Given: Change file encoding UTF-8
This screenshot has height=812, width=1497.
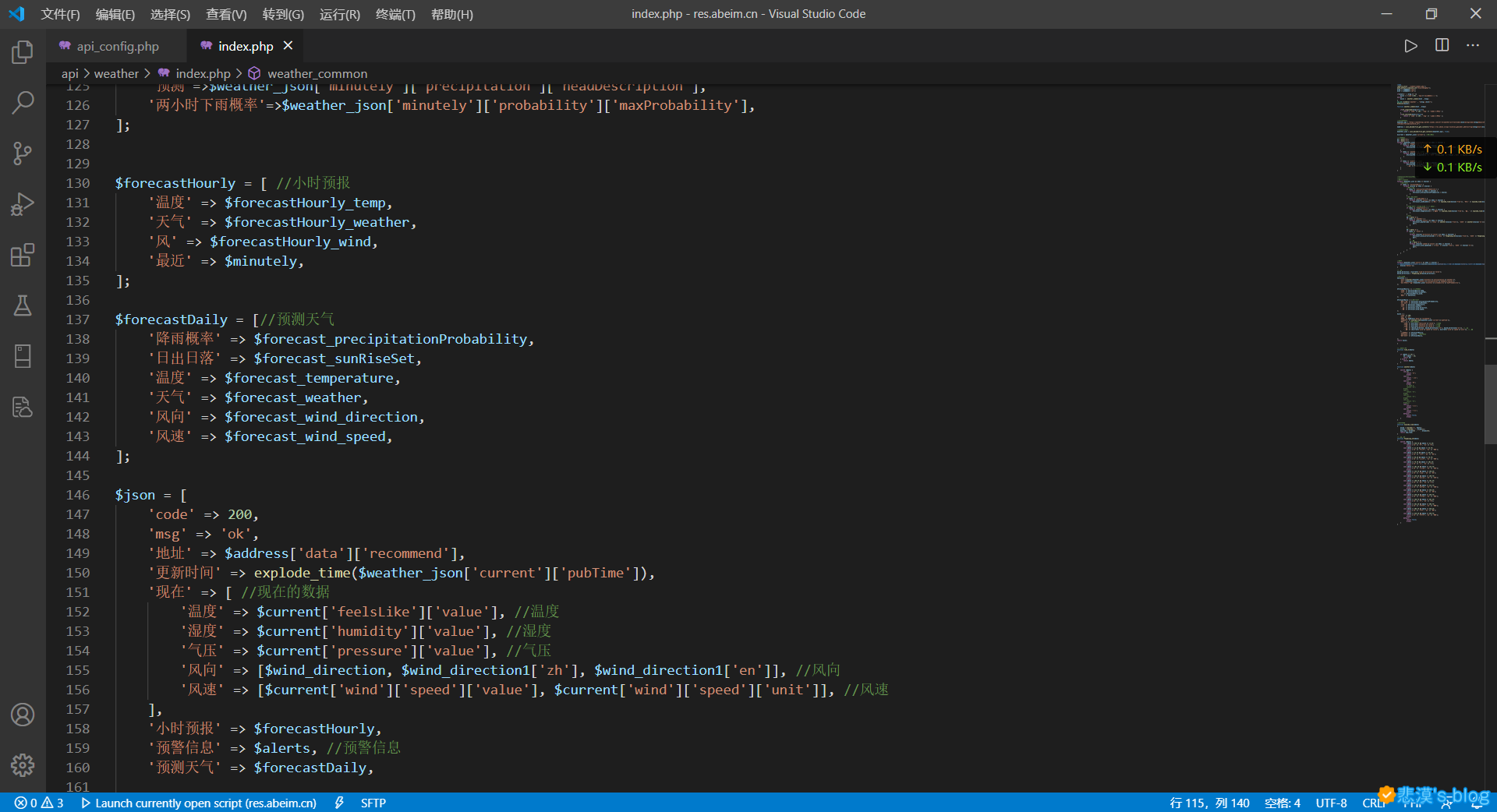Looking at the screenshot, I should tap(1331, 803).
